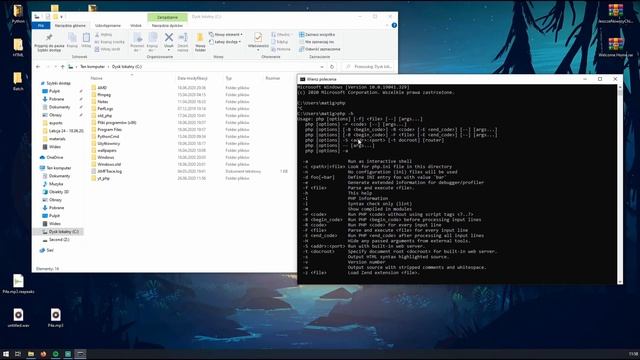Select the Second (Z:) drive in sidebar

point(56,240)
